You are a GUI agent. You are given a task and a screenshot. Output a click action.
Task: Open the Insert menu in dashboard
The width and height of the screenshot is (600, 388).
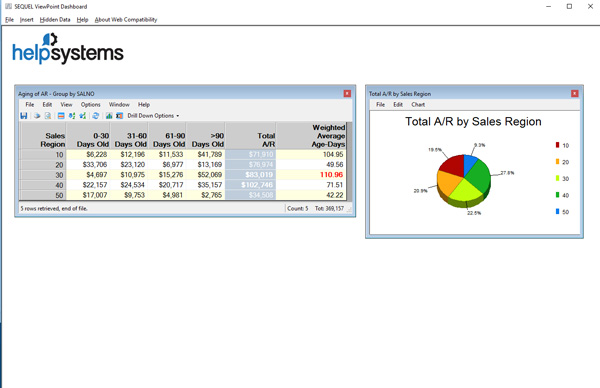(x=27, y=20)
